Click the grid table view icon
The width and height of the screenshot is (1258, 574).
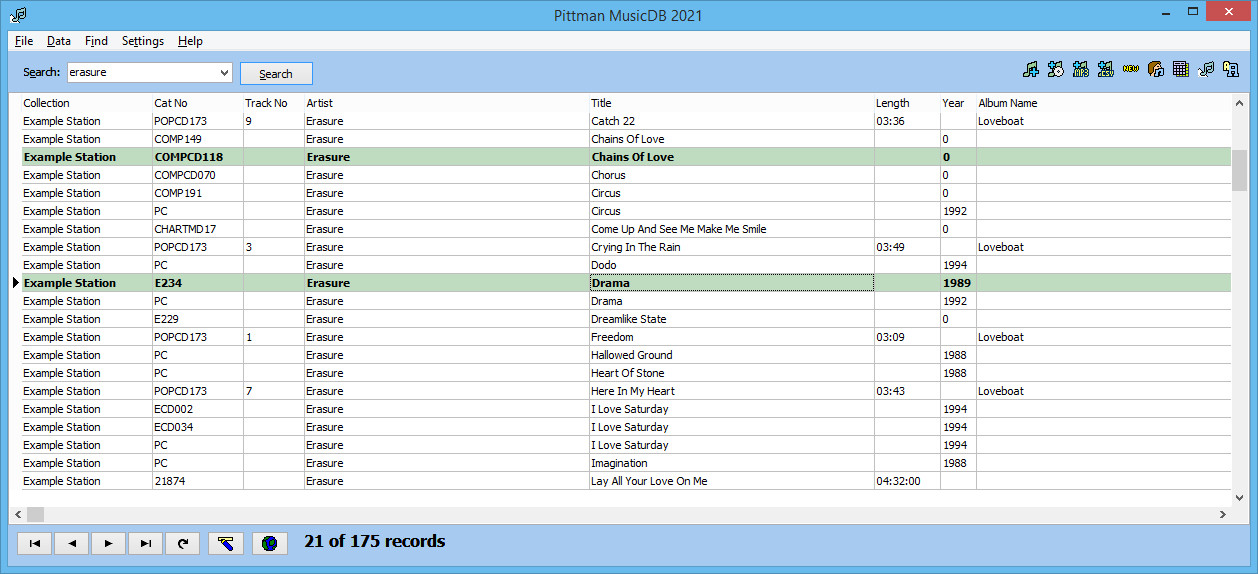tap(1181, 69)
